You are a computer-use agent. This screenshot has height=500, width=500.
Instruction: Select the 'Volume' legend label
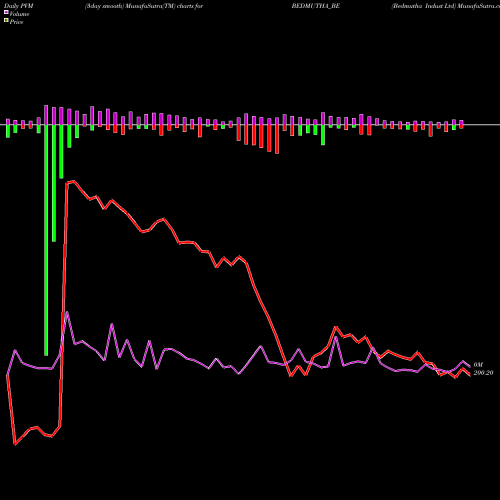(x=19, y=14)
